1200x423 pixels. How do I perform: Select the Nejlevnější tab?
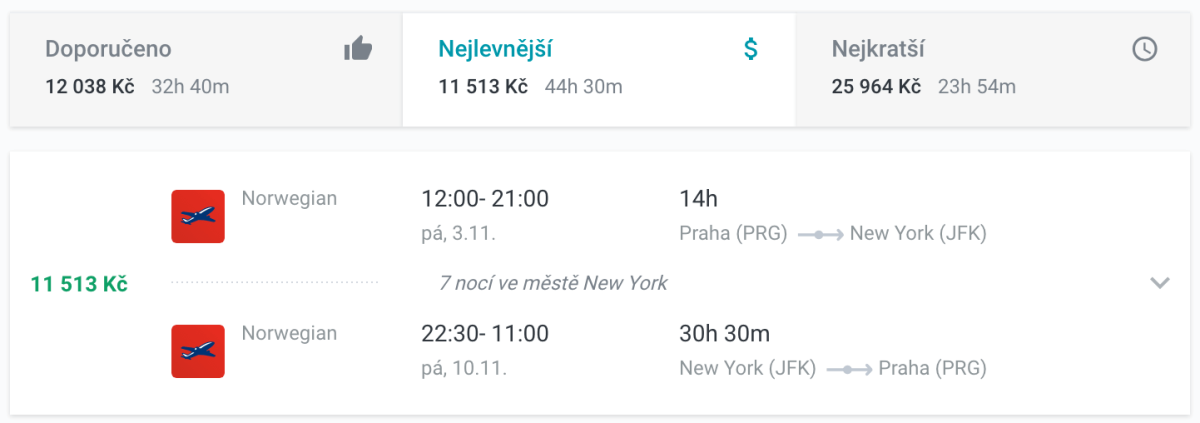(x=496, y=49)
